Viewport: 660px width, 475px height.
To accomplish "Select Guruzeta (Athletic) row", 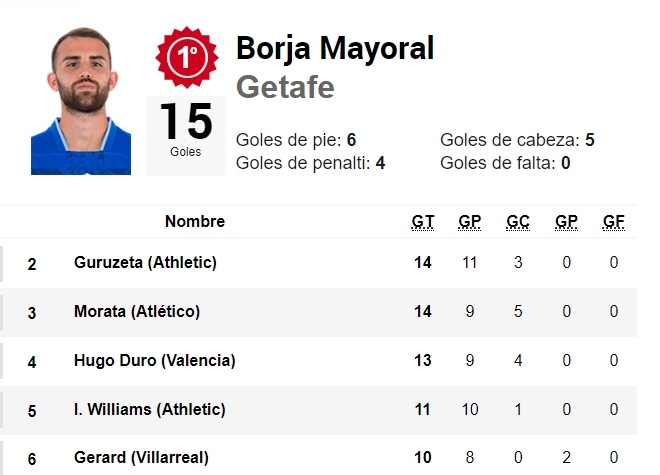I will 145,263.
